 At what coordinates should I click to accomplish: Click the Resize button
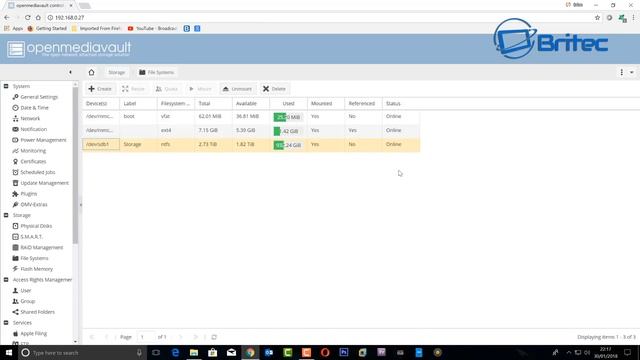tap(133, 89)
